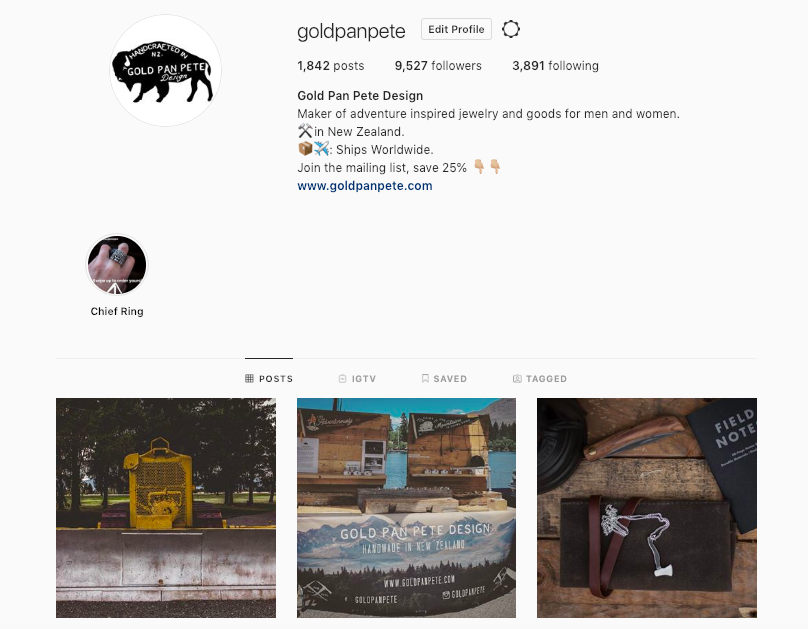Switch to the IGTV tab
The height and width of the screenshot is (629, 808).
pos(357,379)
